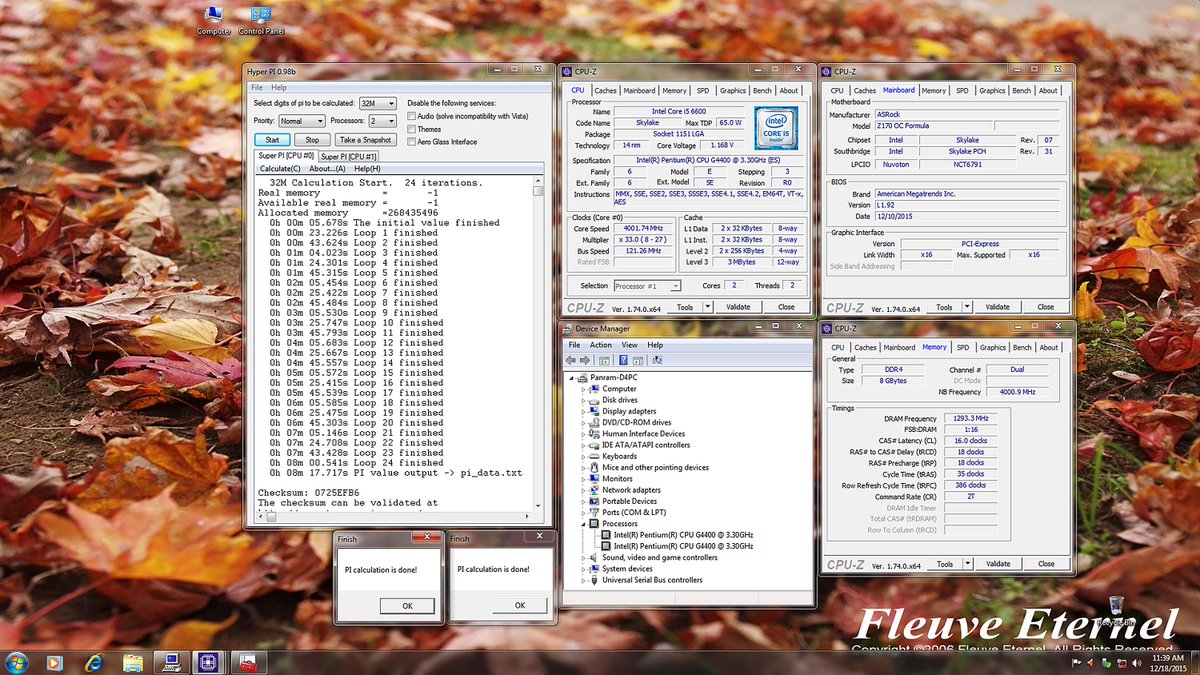Click the Hyper PI output log scrollbar
Screen dimensions: 1200x675
pyautogui.click(x=538, y=345)
